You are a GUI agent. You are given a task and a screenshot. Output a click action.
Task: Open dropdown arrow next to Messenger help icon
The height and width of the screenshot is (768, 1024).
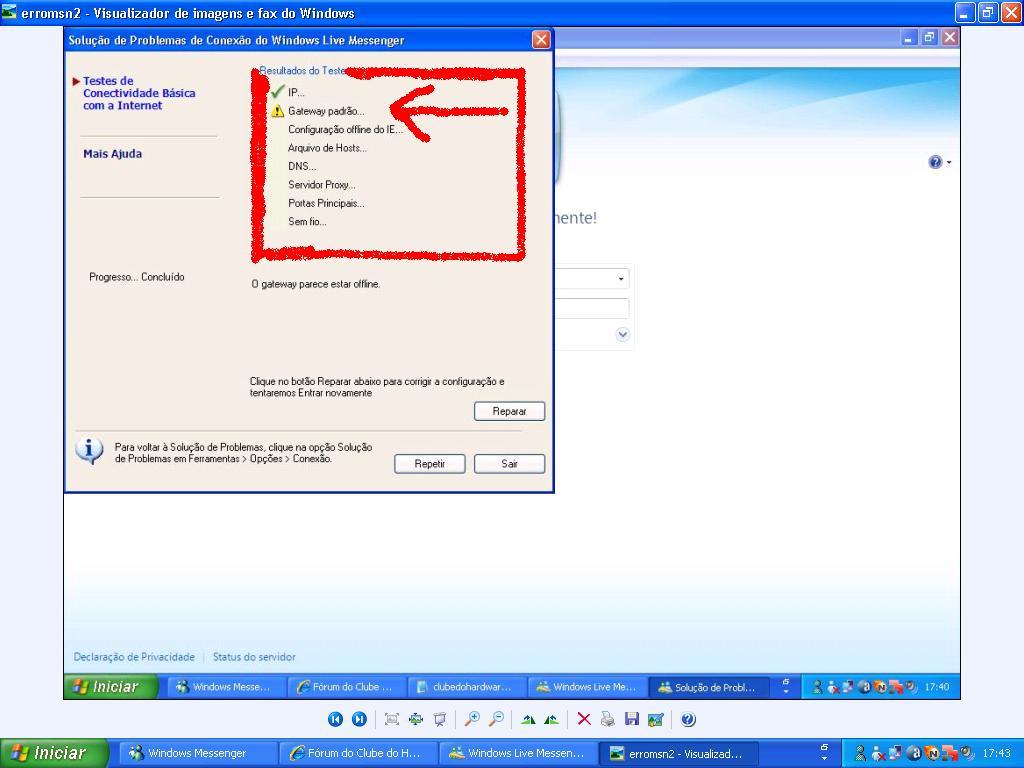pyautogui.click(x=949, y=162)
